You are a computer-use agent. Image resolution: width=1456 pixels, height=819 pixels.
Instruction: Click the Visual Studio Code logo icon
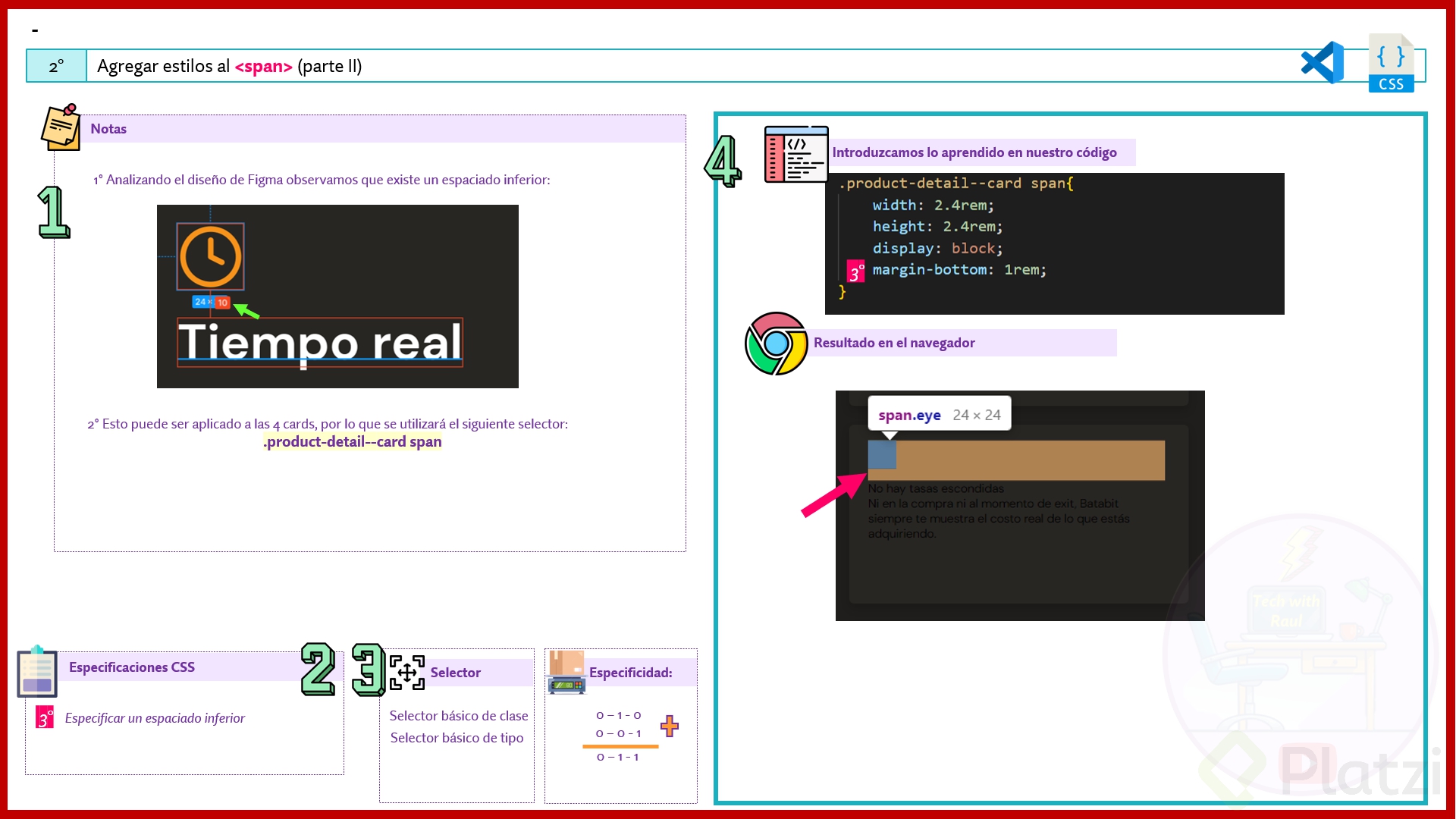click(1323, 63)
